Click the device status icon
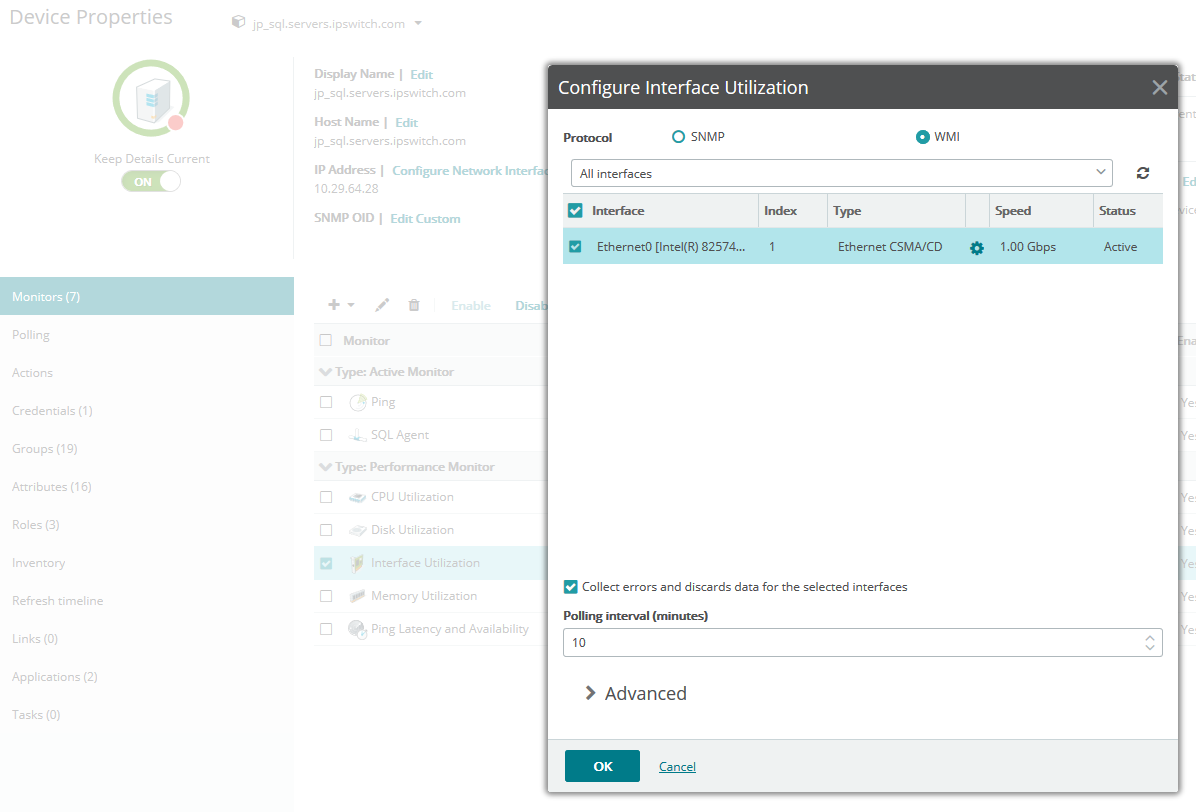 151,98
